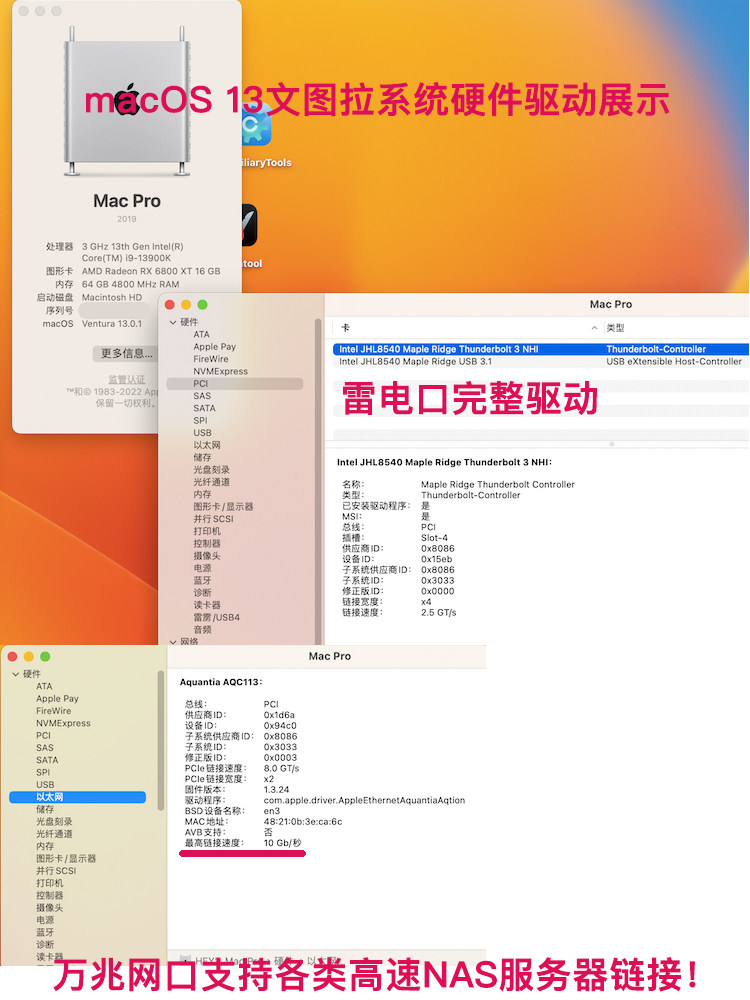The height and width of the screenshot is (1000, 750).
Task: Collapse the 硬件 group in upper System Information sidebar
Action: pos(173,322)
